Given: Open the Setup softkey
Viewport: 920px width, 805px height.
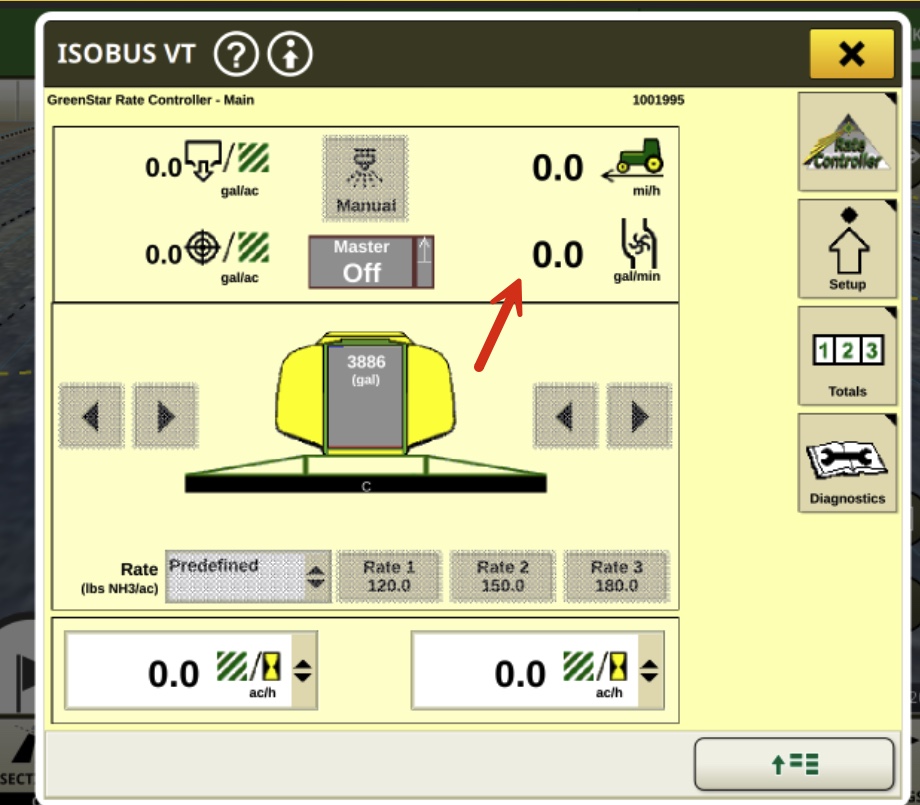Looking at the screenshot, I should pos(847,249).
